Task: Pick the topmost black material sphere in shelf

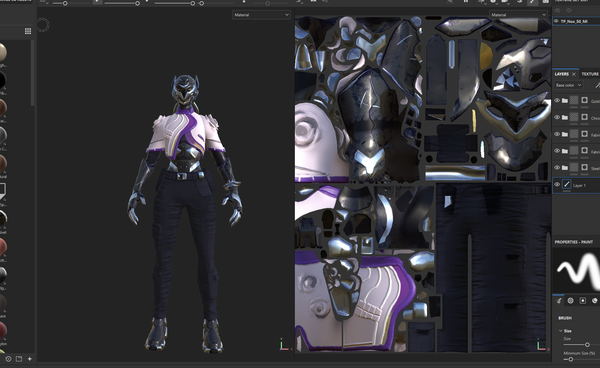Action: [2, 80]
